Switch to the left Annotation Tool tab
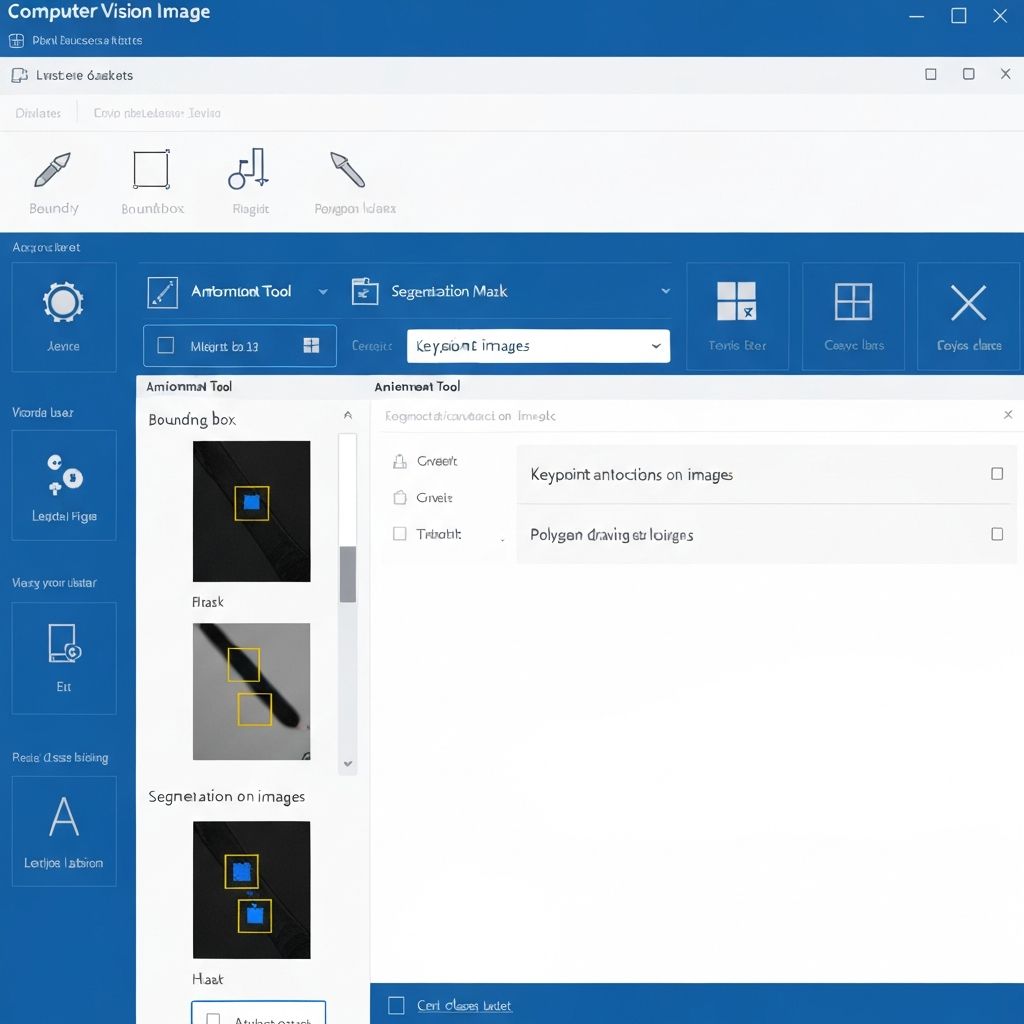 coord(189,386)
